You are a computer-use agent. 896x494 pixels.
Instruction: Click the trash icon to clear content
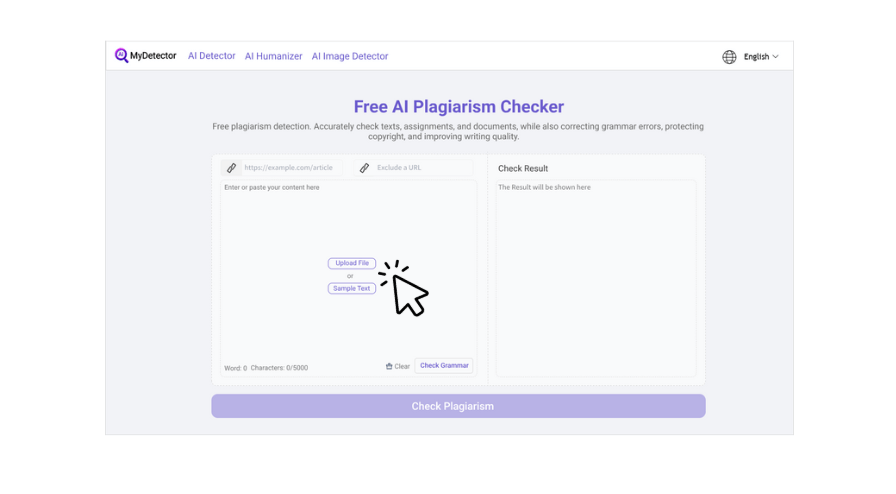coord(389,366)
